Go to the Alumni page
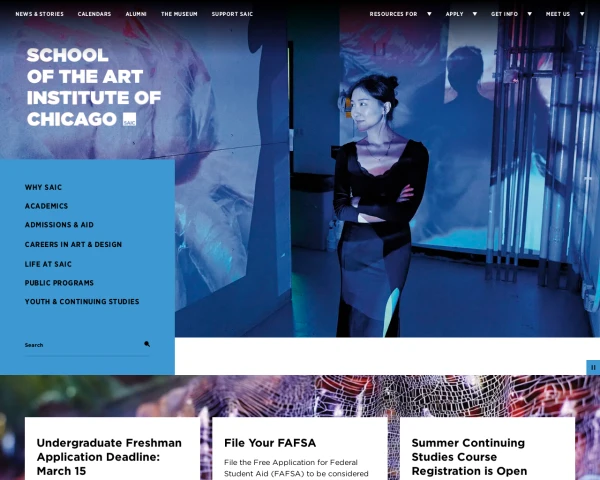The height and width of the screenshot is (480, 600). tap(136, 14)
